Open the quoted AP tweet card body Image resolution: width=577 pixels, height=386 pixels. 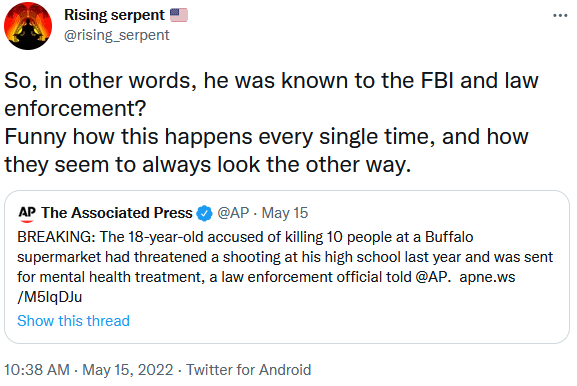point(287,267)
